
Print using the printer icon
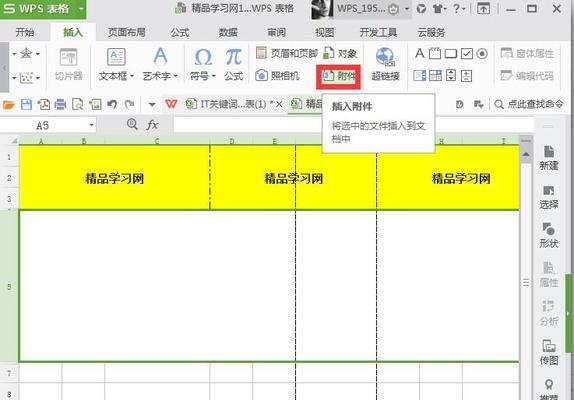60,105
